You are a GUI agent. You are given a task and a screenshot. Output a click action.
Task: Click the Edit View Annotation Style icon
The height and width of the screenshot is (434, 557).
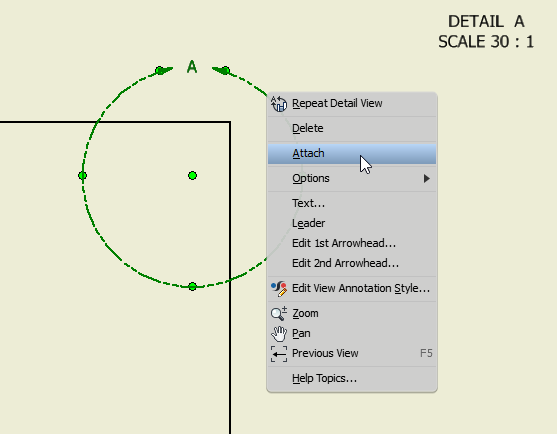click(x=279, y=288)
